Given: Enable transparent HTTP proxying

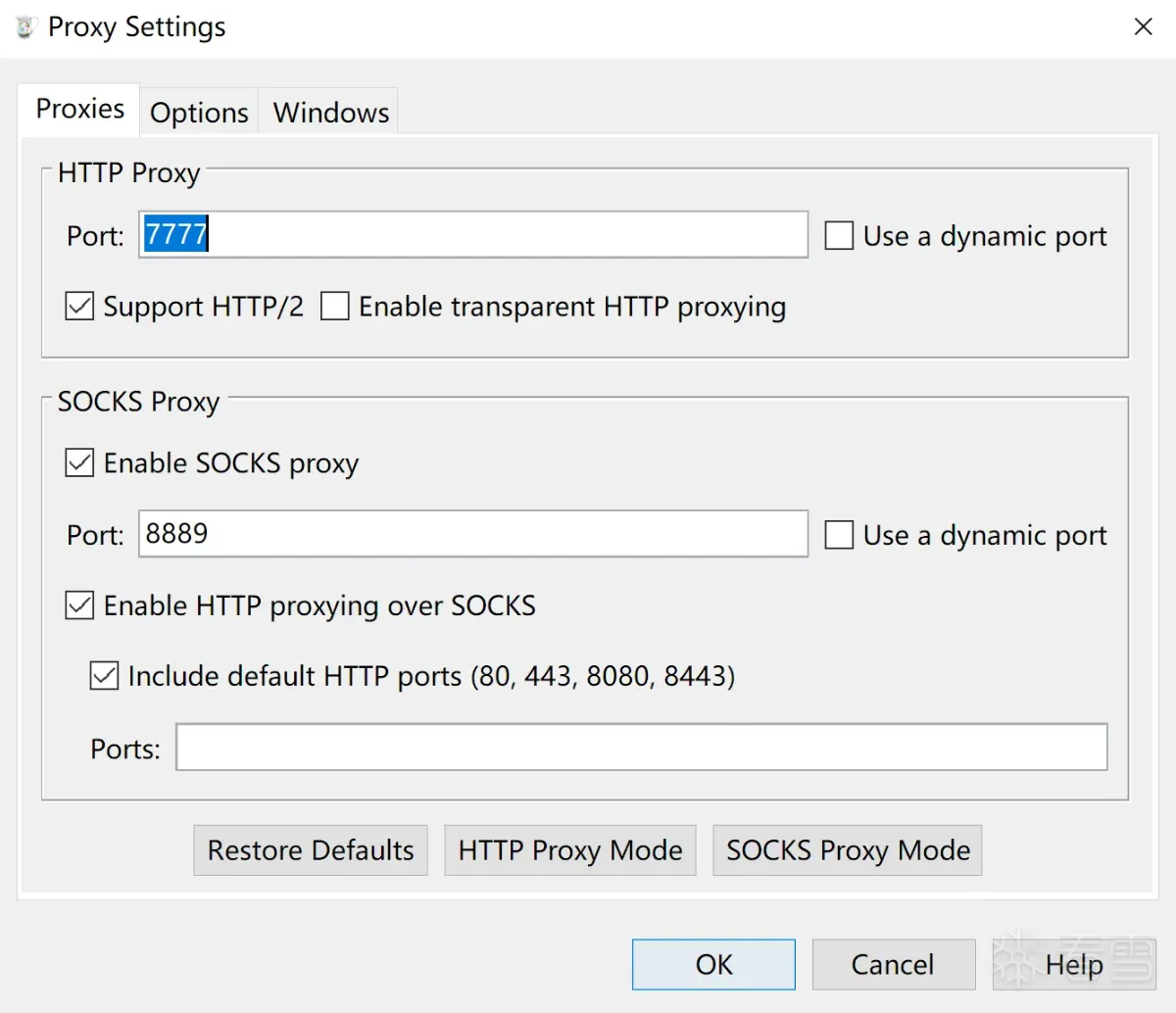Looking at the screenshot, I should pyautogui.click(x=335, y=307).
